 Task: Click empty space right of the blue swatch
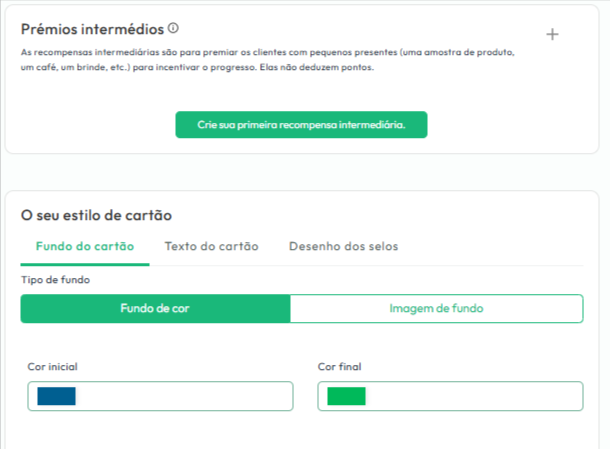click(x=180, y=396)
